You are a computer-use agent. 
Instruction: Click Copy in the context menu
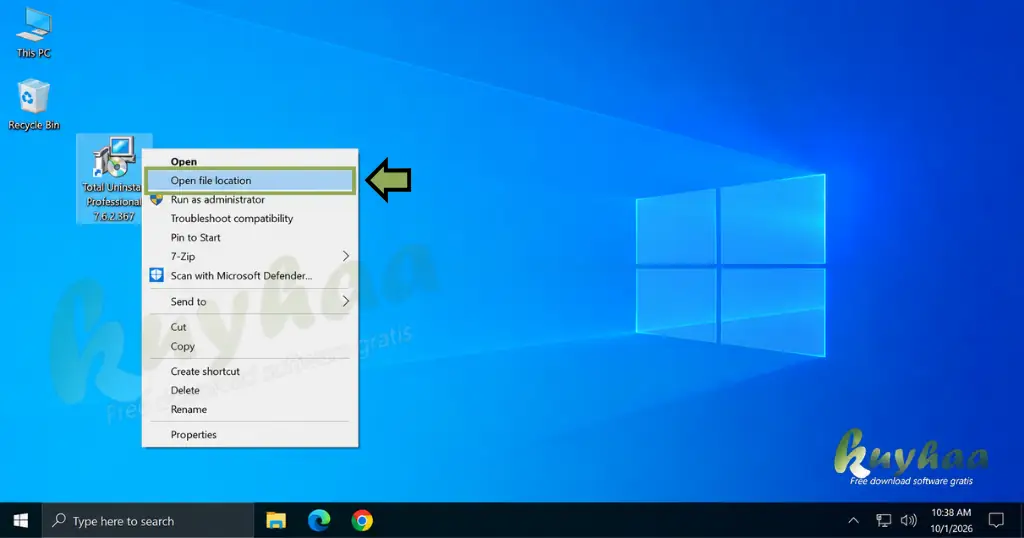pyautogui.click(x=250, y=346)
